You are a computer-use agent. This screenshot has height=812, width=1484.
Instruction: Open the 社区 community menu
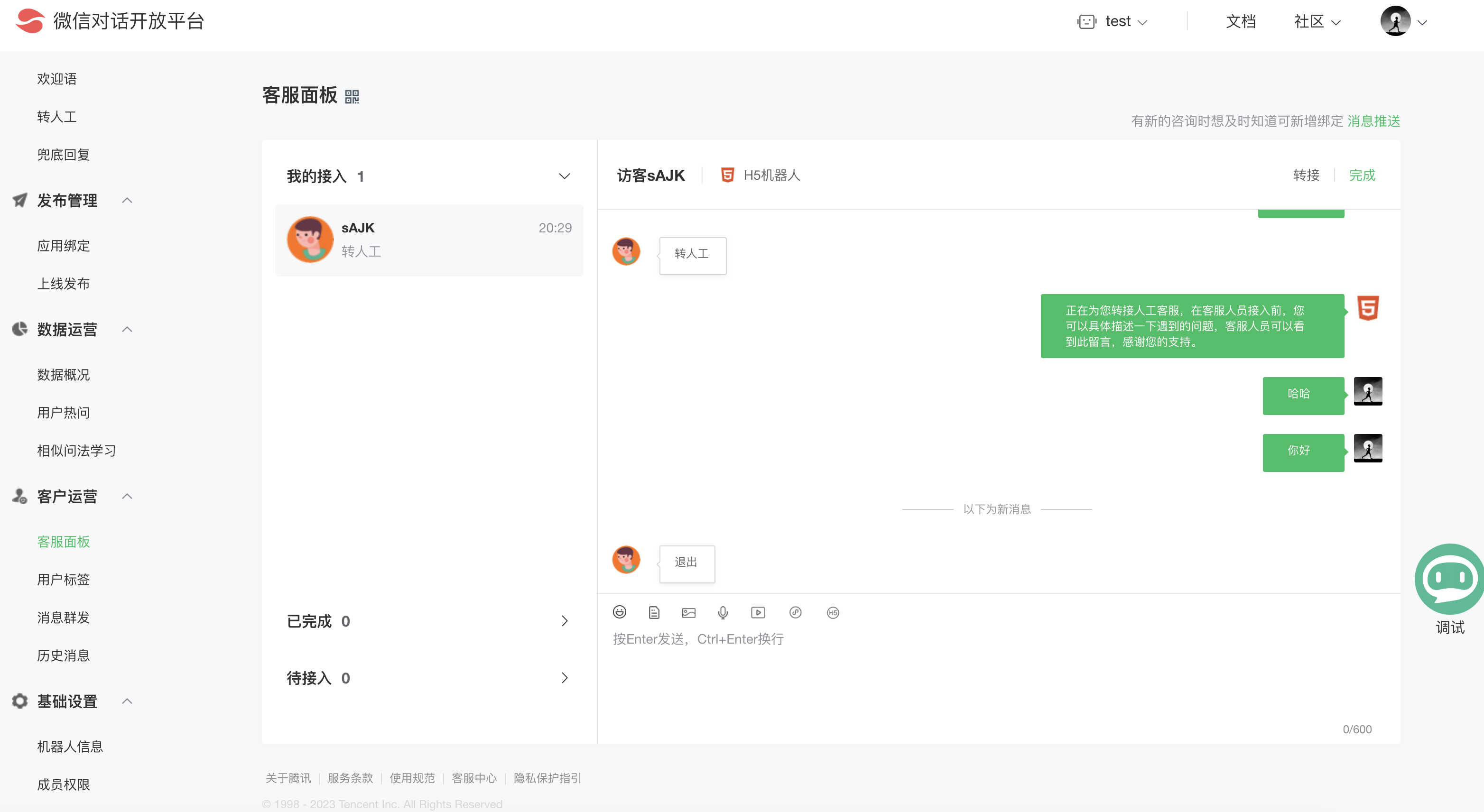coord(1317,22)
